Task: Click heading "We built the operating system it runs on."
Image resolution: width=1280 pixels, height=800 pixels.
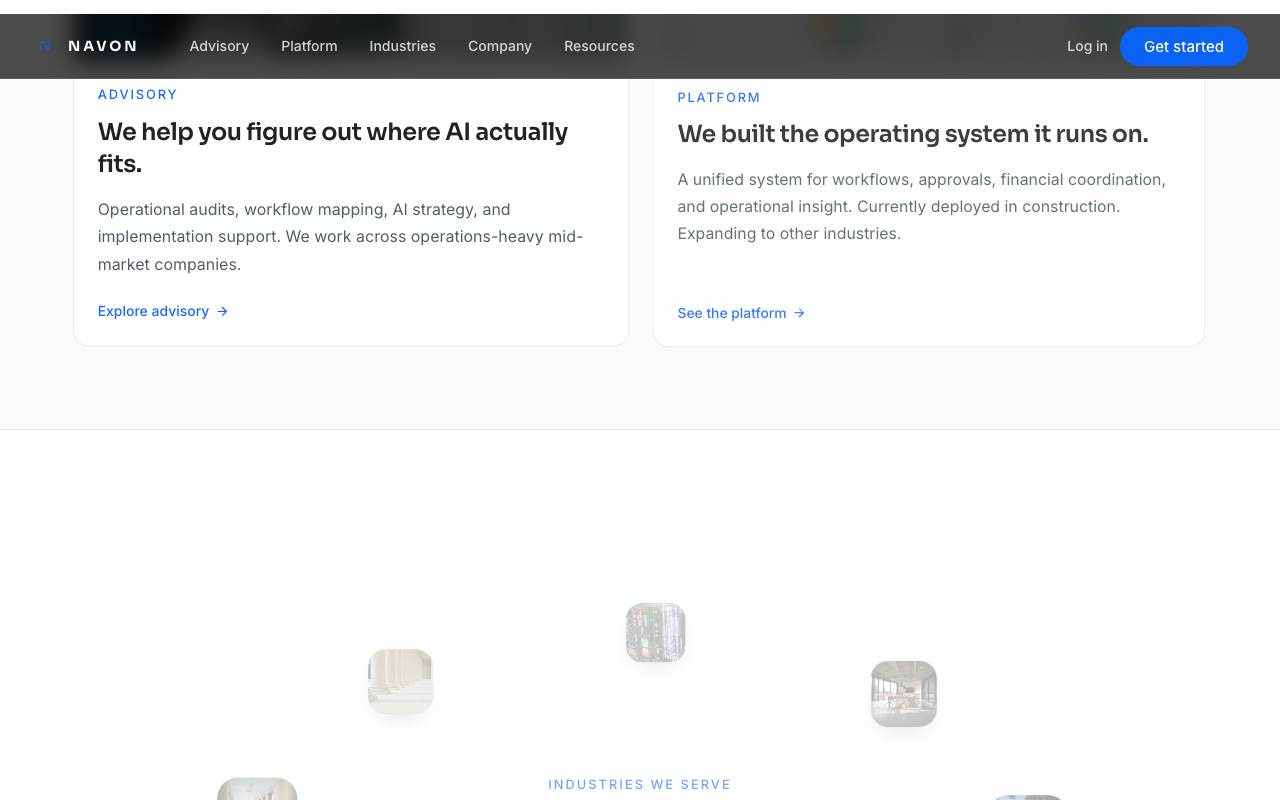Action: click(x=913, y=134)
